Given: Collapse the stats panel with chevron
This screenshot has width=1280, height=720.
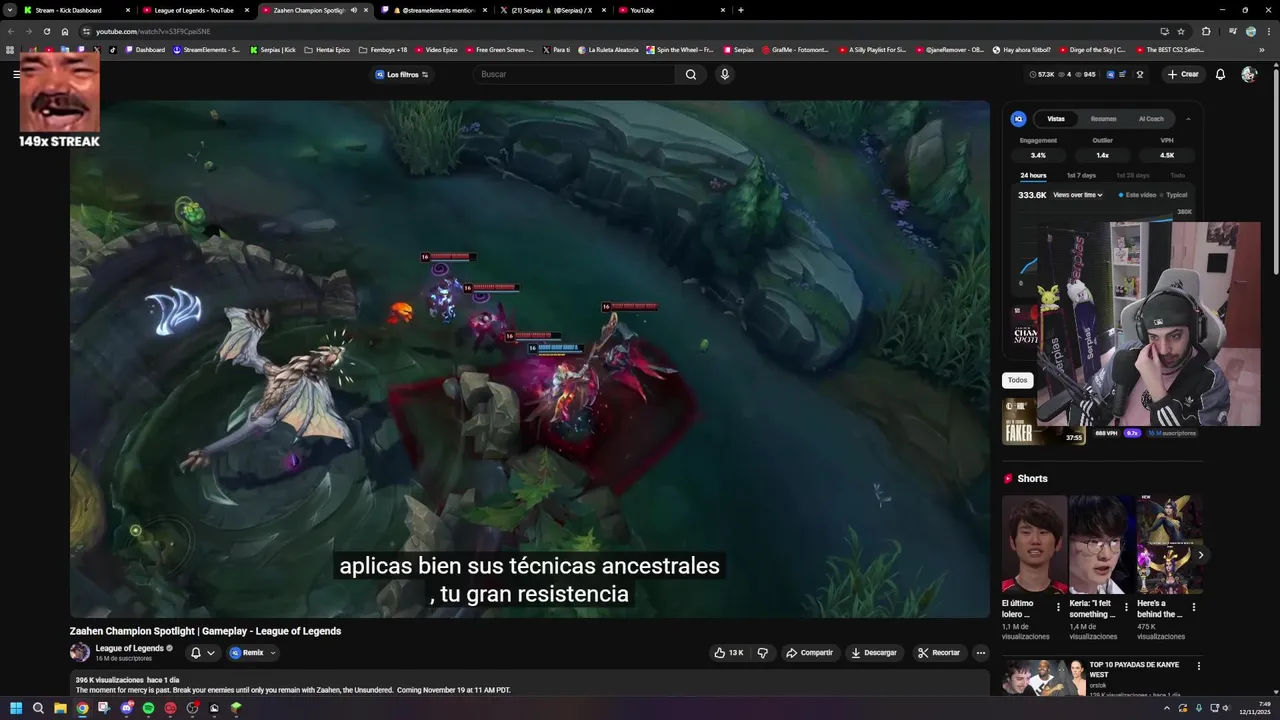Looking at the screenshot, I should click(1188, 119).
